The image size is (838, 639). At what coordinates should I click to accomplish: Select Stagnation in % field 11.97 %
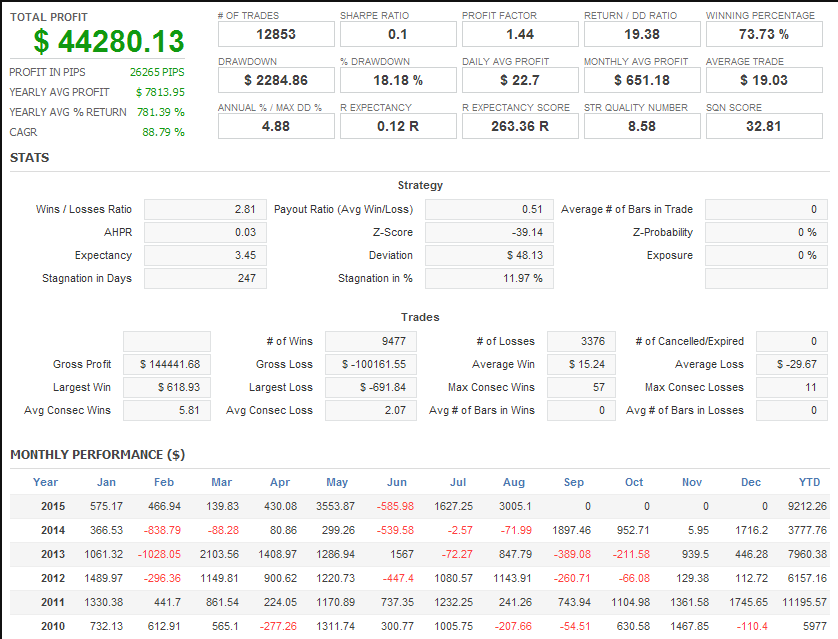click(489, 278)
